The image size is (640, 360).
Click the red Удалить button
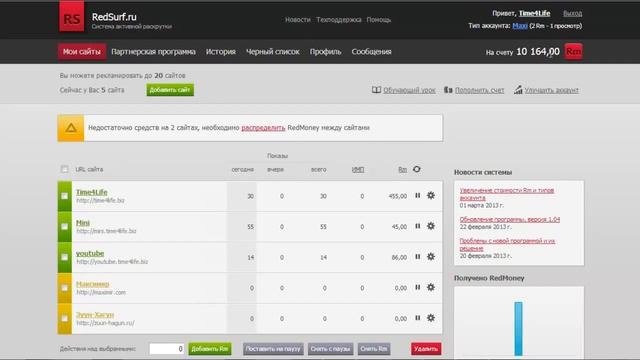coord(426,349)
